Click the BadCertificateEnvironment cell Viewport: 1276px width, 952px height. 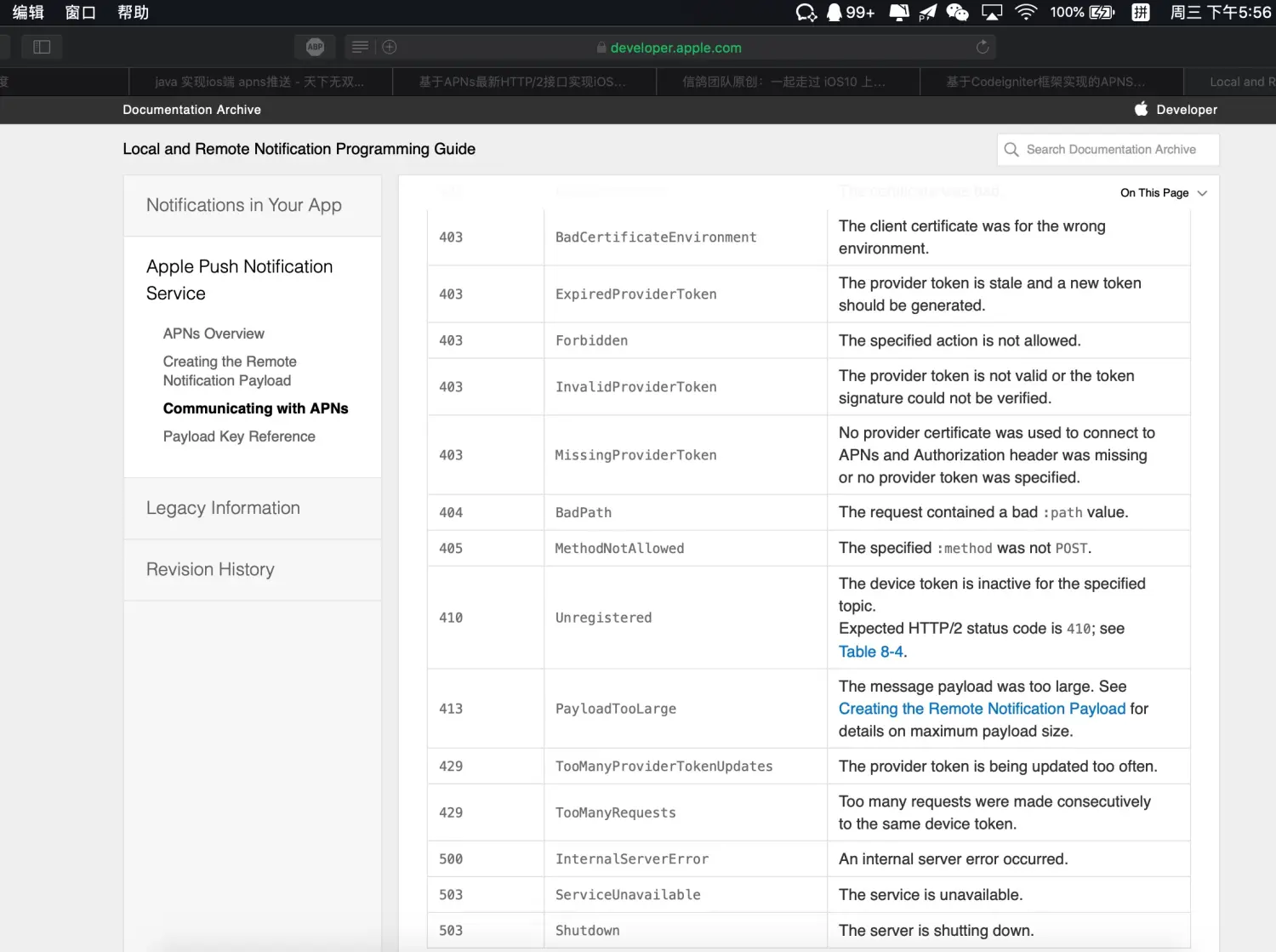coord(685,237)
